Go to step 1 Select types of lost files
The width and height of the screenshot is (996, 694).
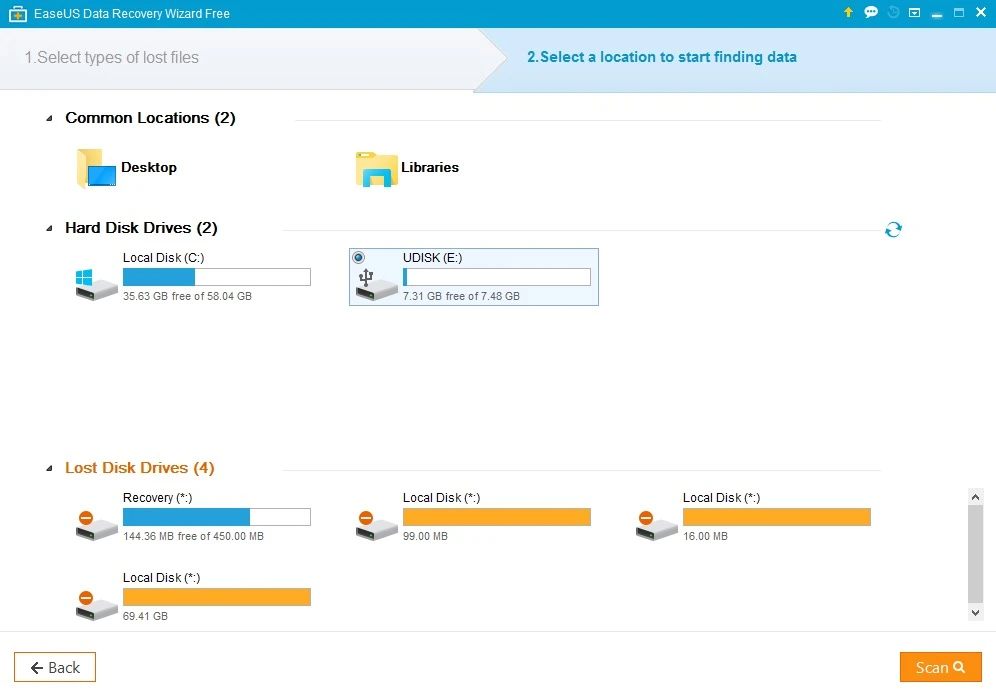[112, 58]
